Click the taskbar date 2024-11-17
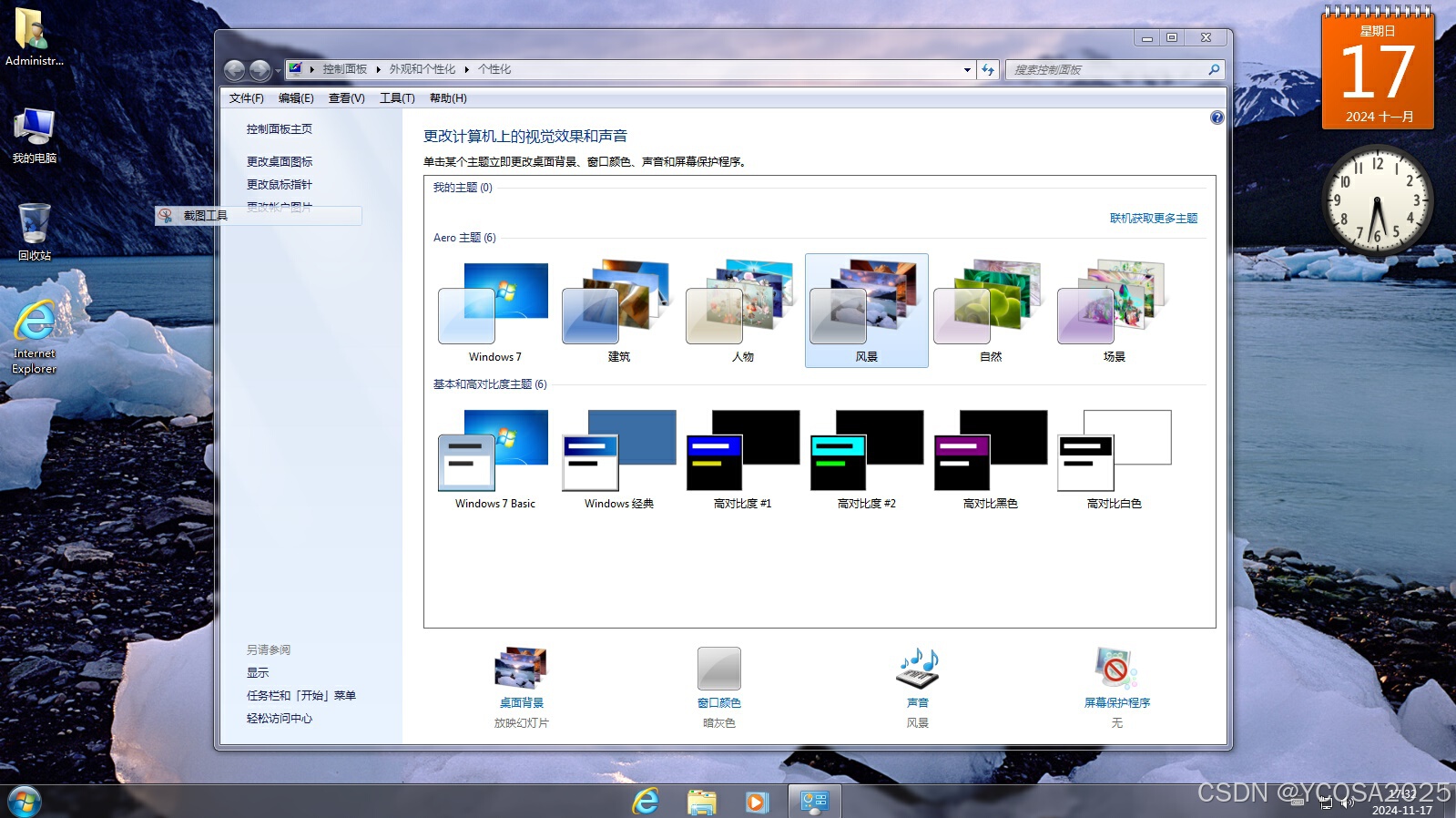1456x818 pixels. (x=1401, y=810)
